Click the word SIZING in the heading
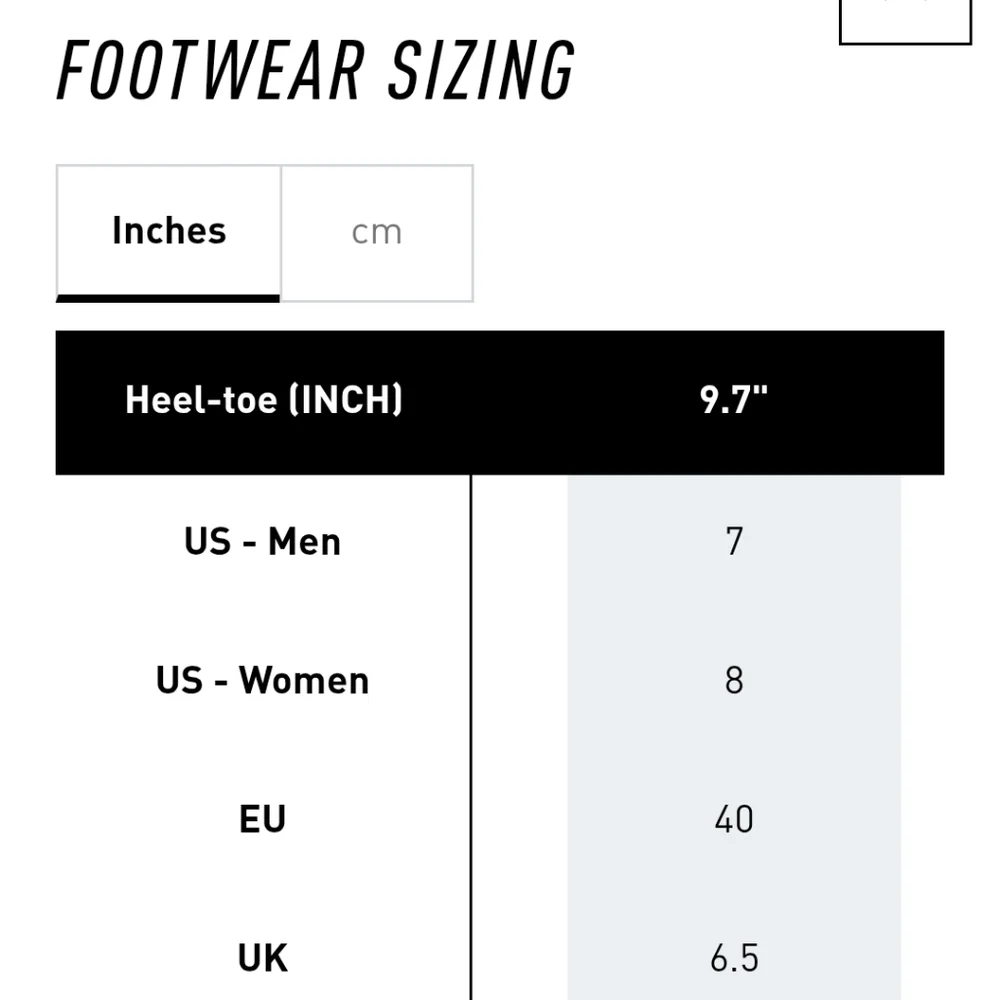The width and height of the screenshot is (1000, 1000). click(481, 72)
